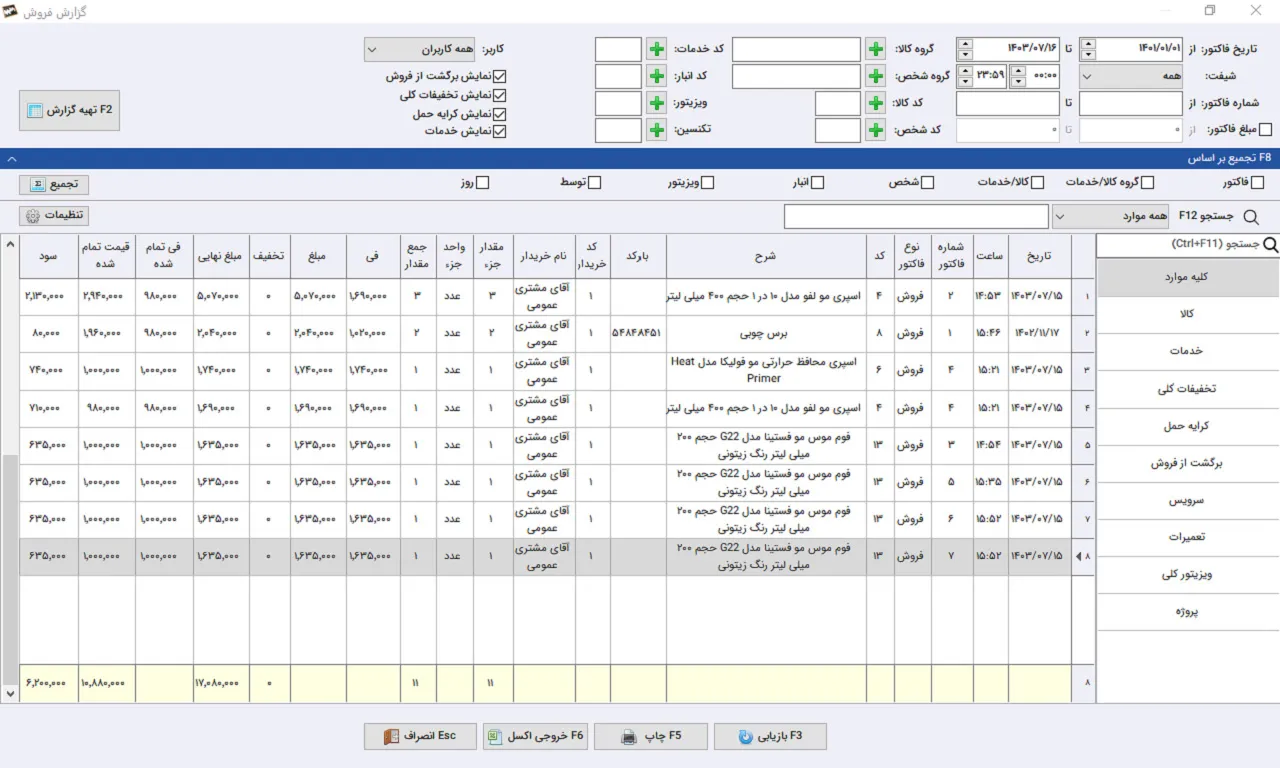Click the green plus beside کد خدمات
Image resolution: width=1280 pixels, height=768 pixels.
pos(656,49)
